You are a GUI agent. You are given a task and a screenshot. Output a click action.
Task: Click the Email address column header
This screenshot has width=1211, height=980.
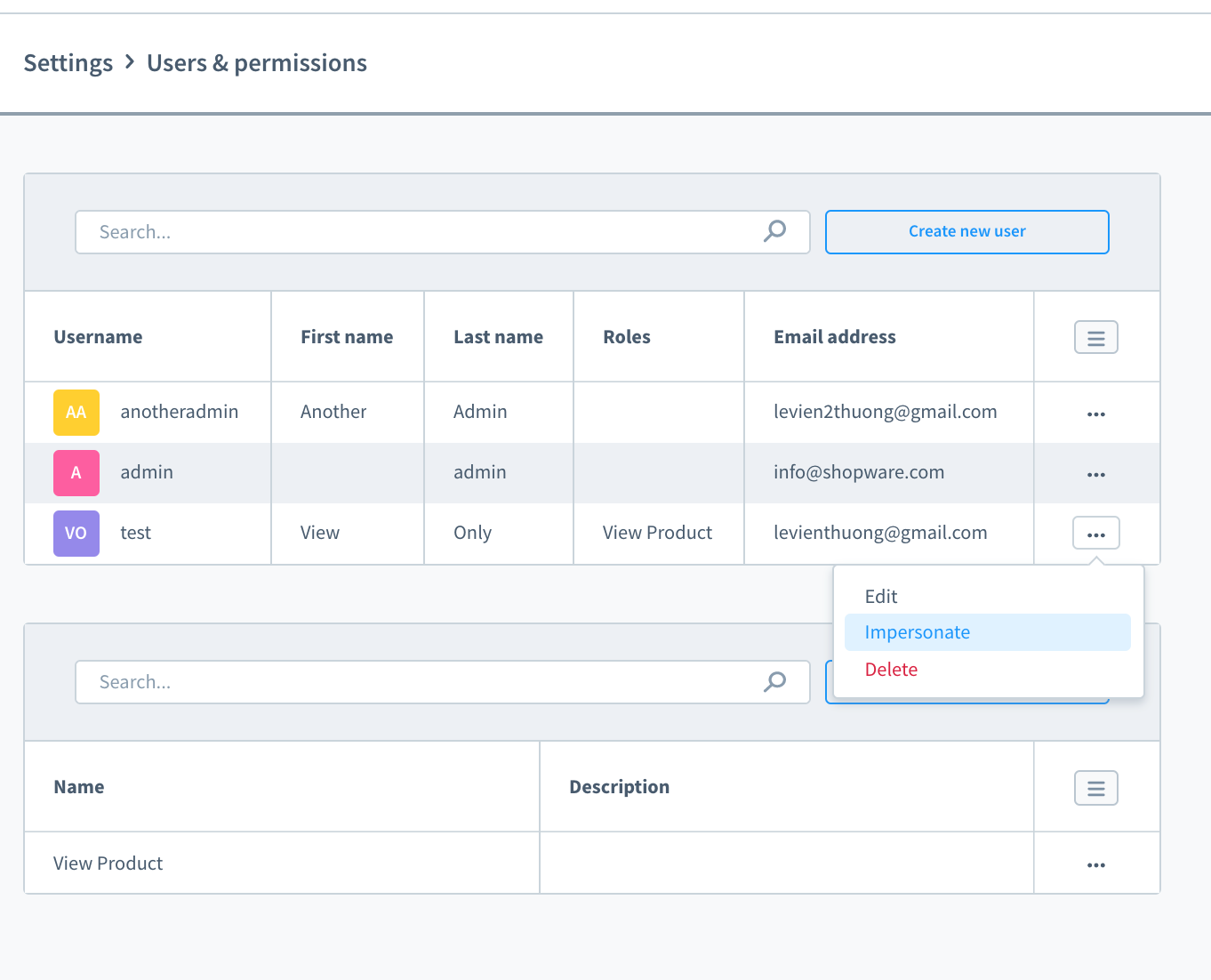tap(834, 337)
